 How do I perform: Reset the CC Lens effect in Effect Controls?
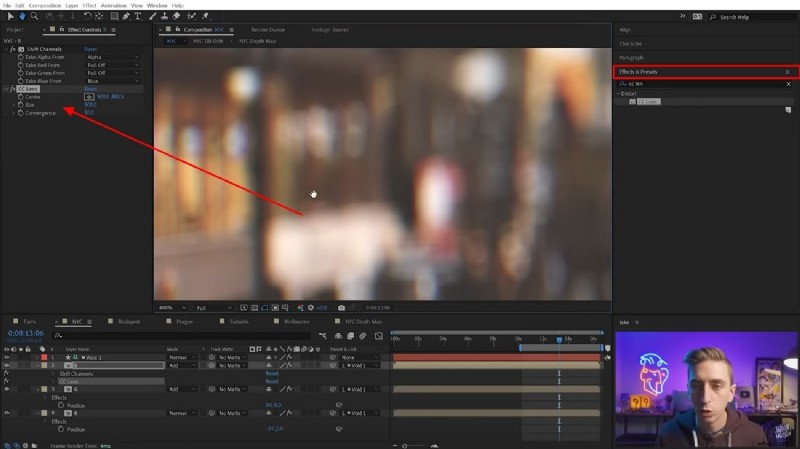point(90,89)
